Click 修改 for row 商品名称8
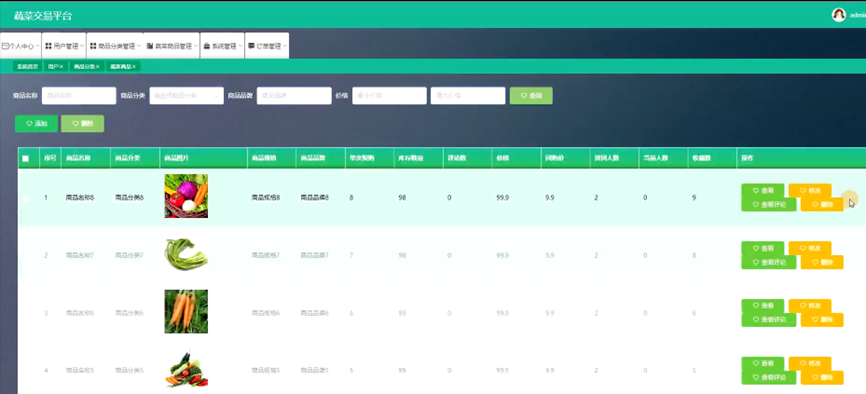Screen dimensions: 866x394 click(x=810, y=190)
